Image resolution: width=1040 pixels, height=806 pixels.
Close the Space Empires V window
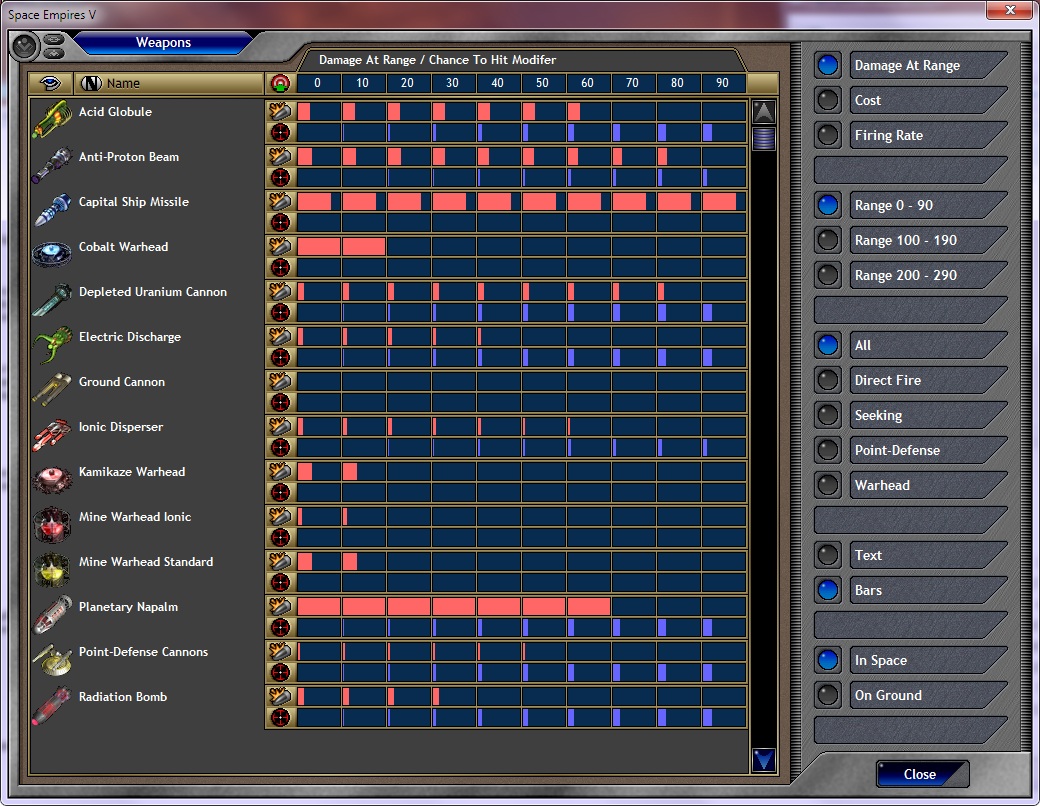click(1009, 10)
